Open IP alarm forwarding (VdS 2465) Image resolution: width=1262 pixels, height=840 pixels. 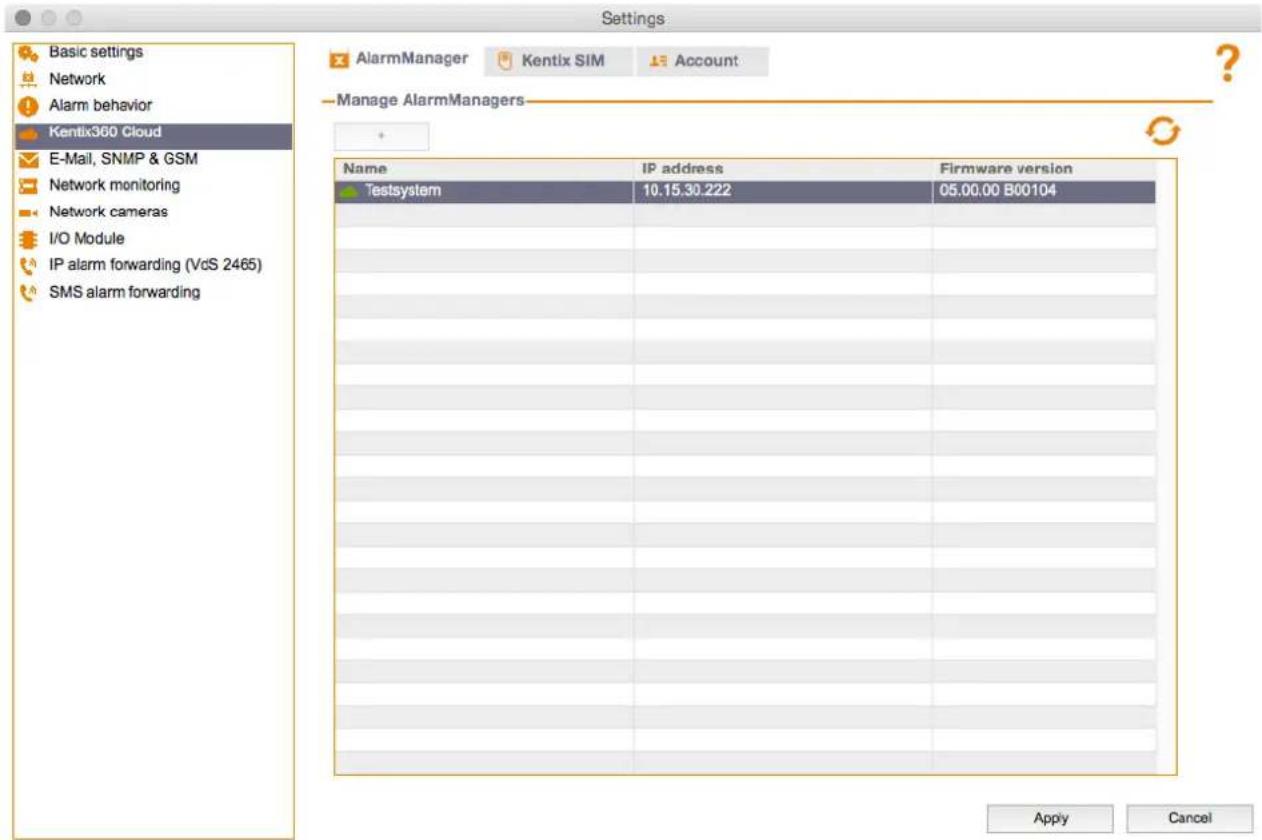155,265
